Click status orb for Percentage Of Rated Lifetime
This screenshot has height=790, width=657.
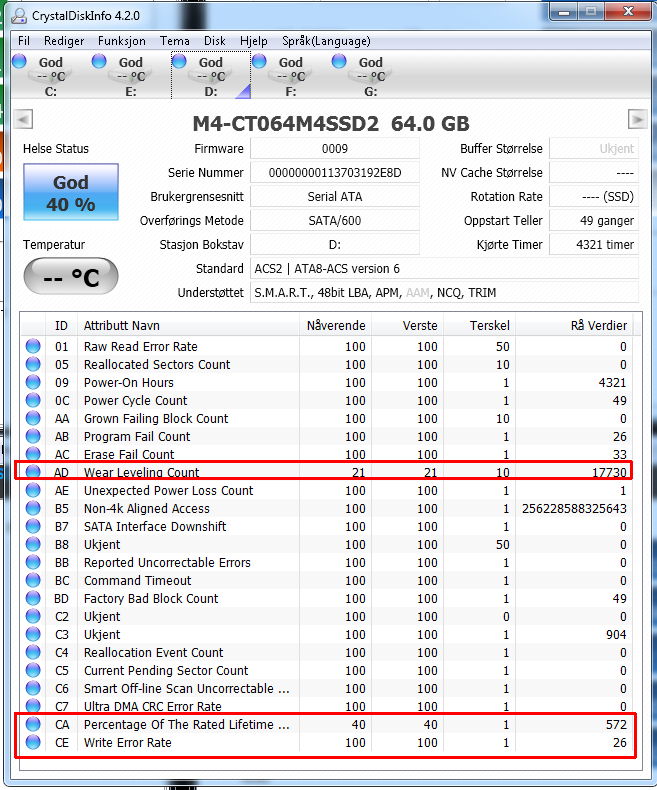[x=33, y=725]
